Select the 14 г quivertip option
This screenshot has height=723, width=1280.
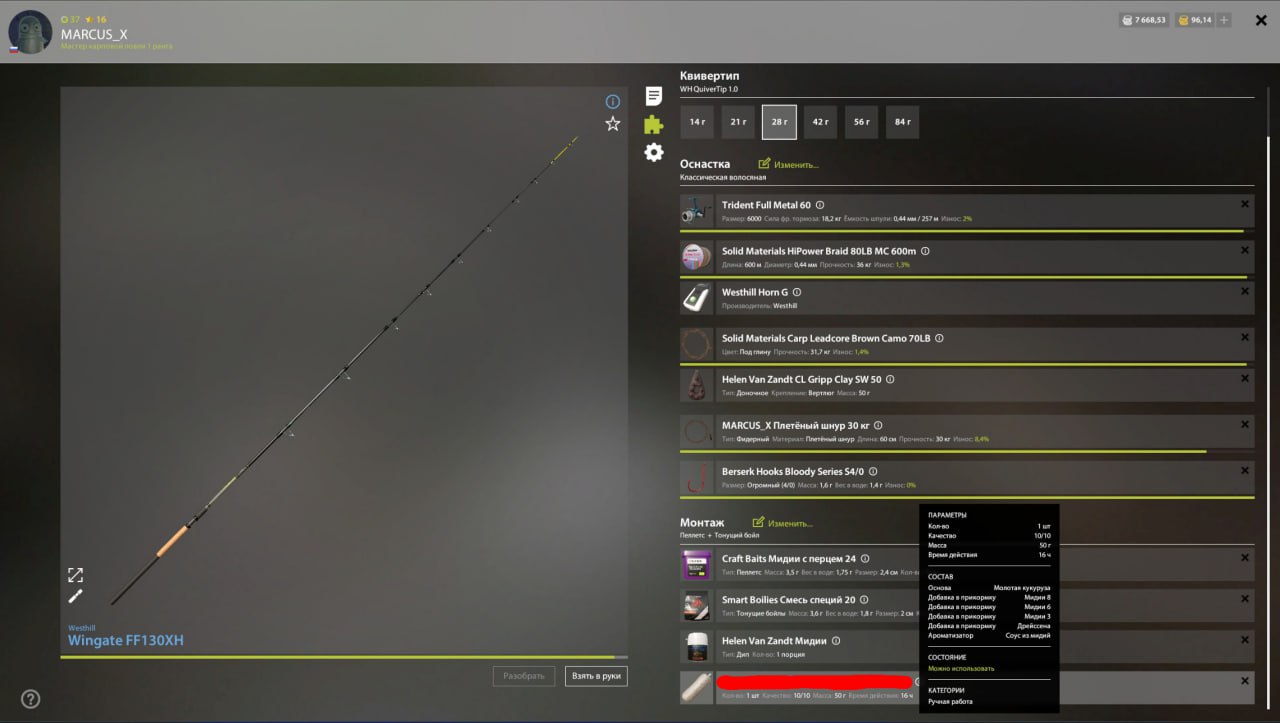[697, 122]
